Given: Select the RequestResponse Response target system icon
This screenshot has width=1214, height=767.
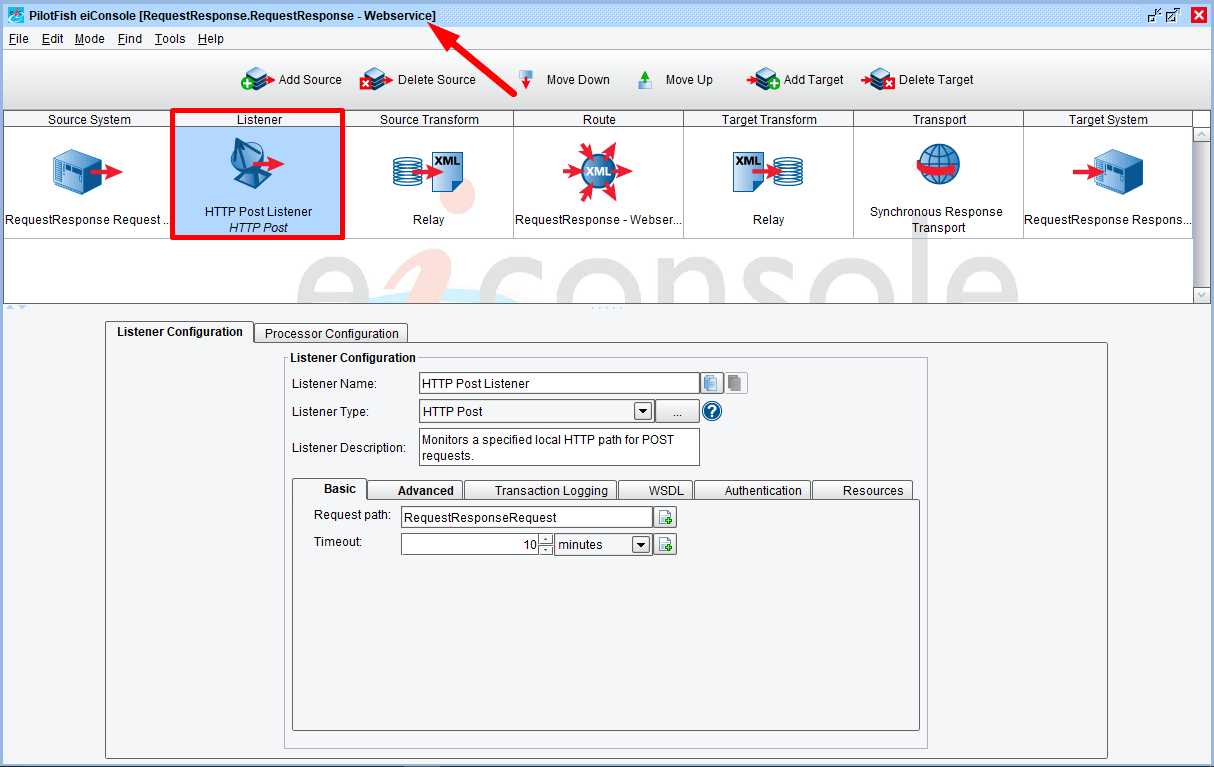Looking at the screenshot, I should (1108, 172).
